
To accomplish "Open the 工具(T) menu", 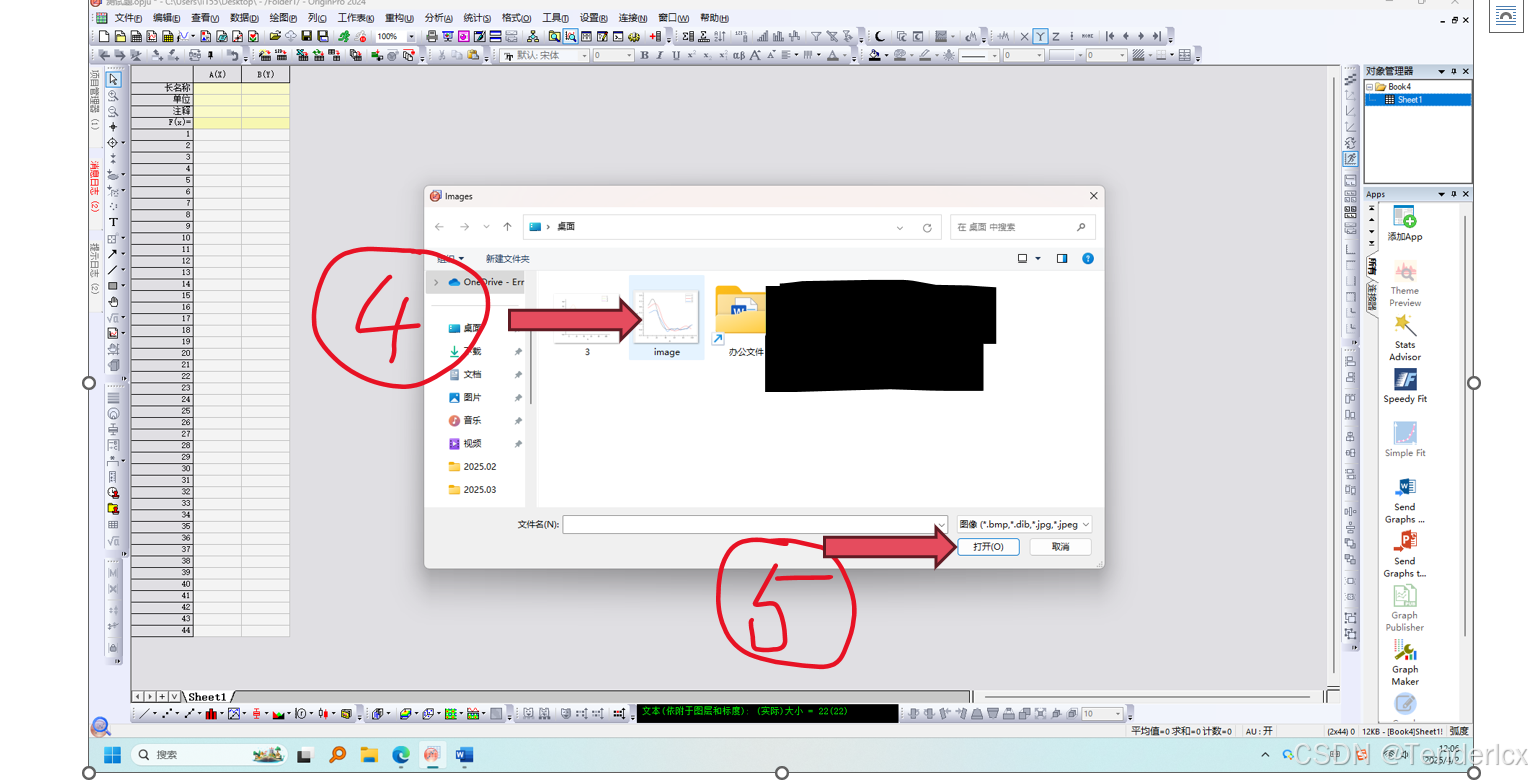I will coord(557,18).
